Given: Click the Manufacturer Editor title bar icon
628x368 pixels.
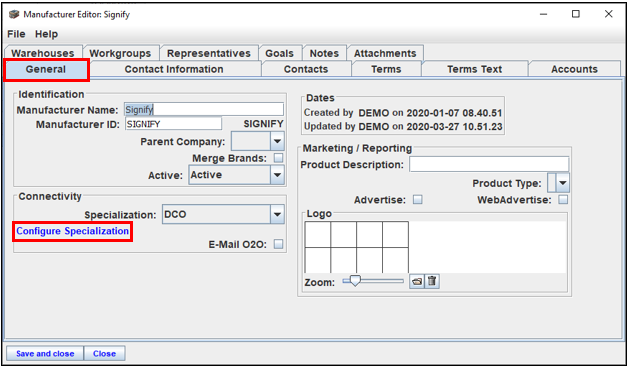Looking at the screenshot, I should coord(14,14).
